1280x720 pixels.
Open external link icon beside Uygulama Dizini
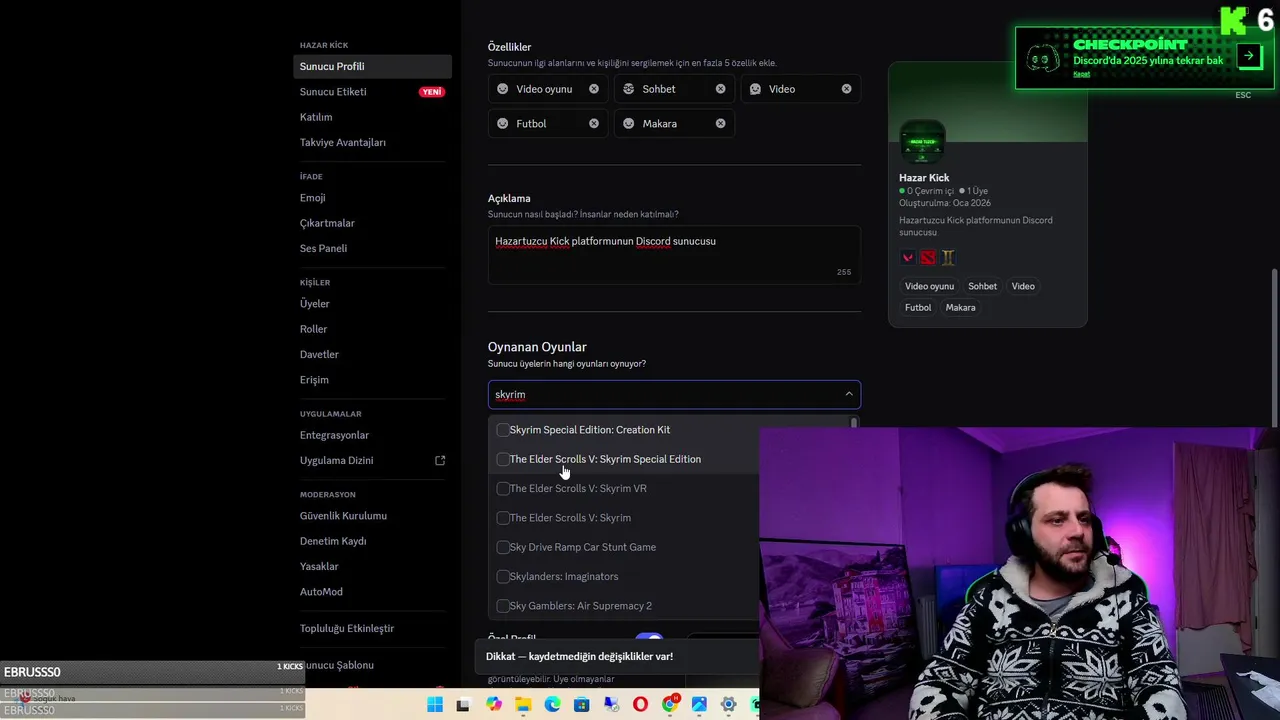(x=440, y=460)
